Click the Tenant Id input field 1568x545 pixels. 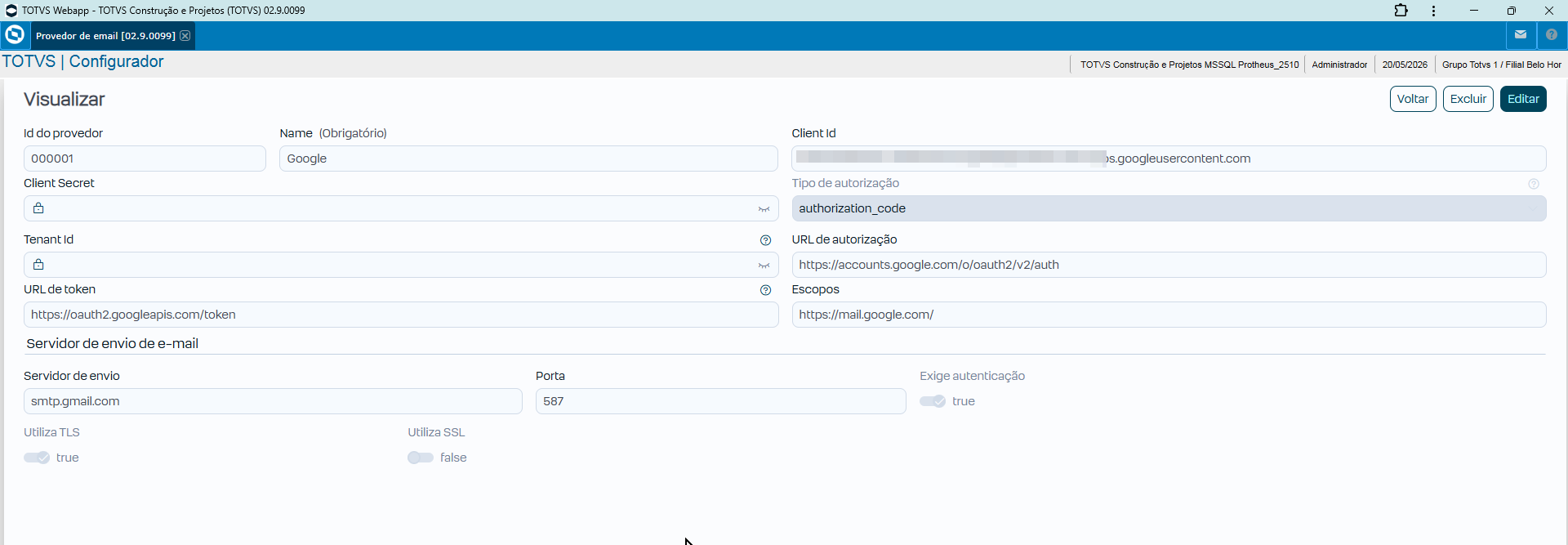(x=401, y=265)
